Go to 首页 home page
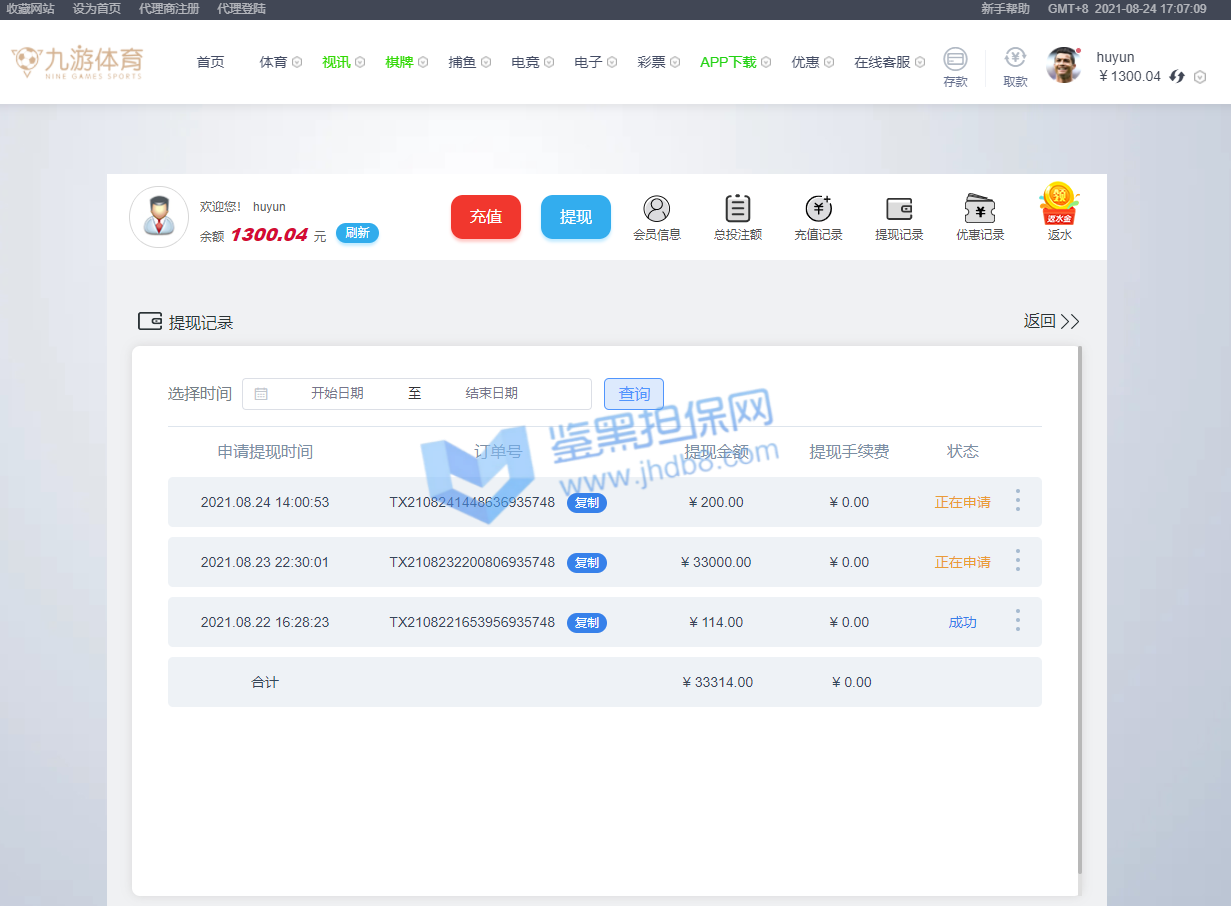 pyautogui.click(x=210, y=62)
